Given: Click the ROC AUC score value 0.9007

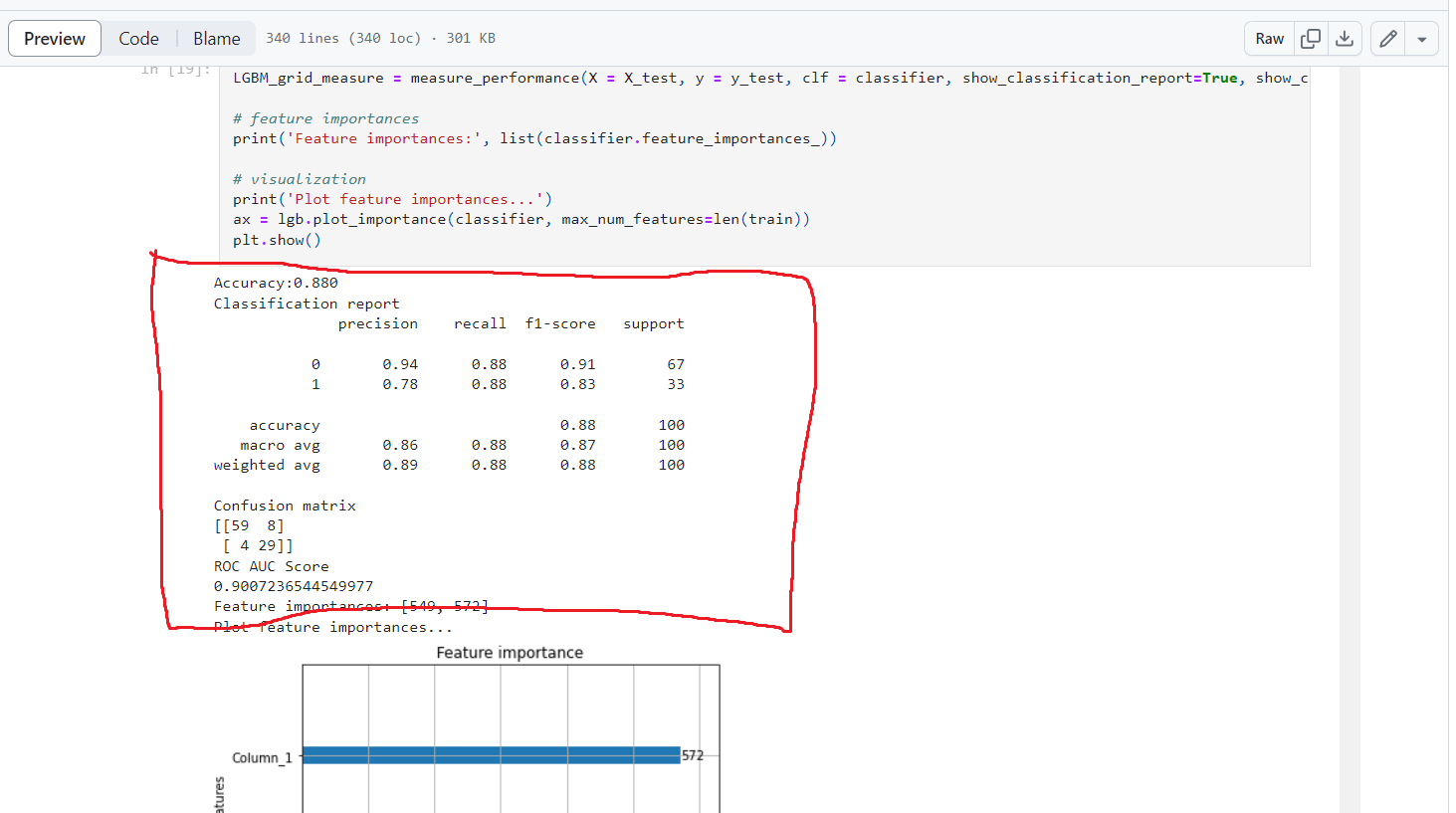Looking at the screenshot, I should (294, 586).
